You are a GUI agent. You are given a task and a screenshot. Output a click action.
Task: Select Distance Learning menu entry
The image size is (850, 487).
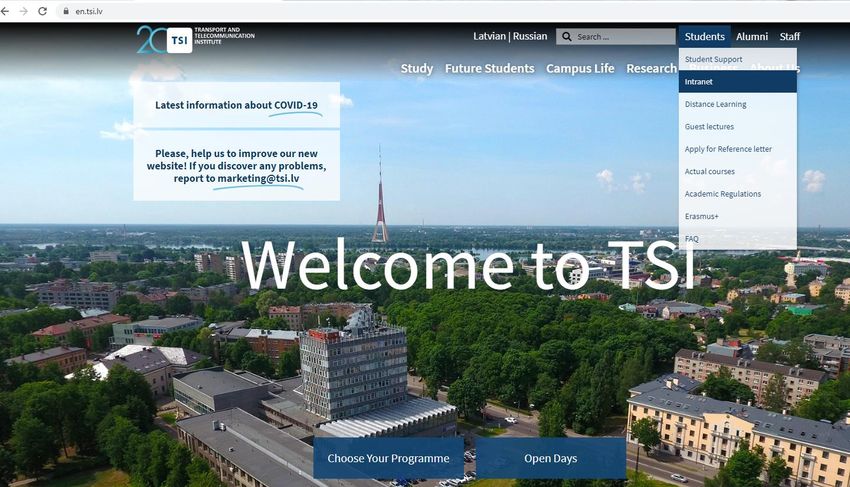737,104
